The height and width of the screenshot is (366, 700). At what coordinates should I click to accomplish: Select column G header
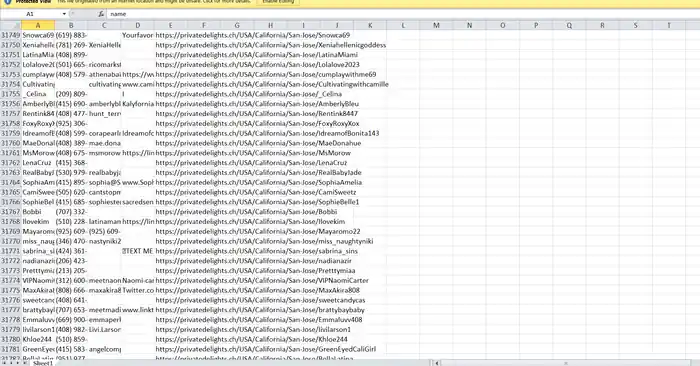(237, 25)
